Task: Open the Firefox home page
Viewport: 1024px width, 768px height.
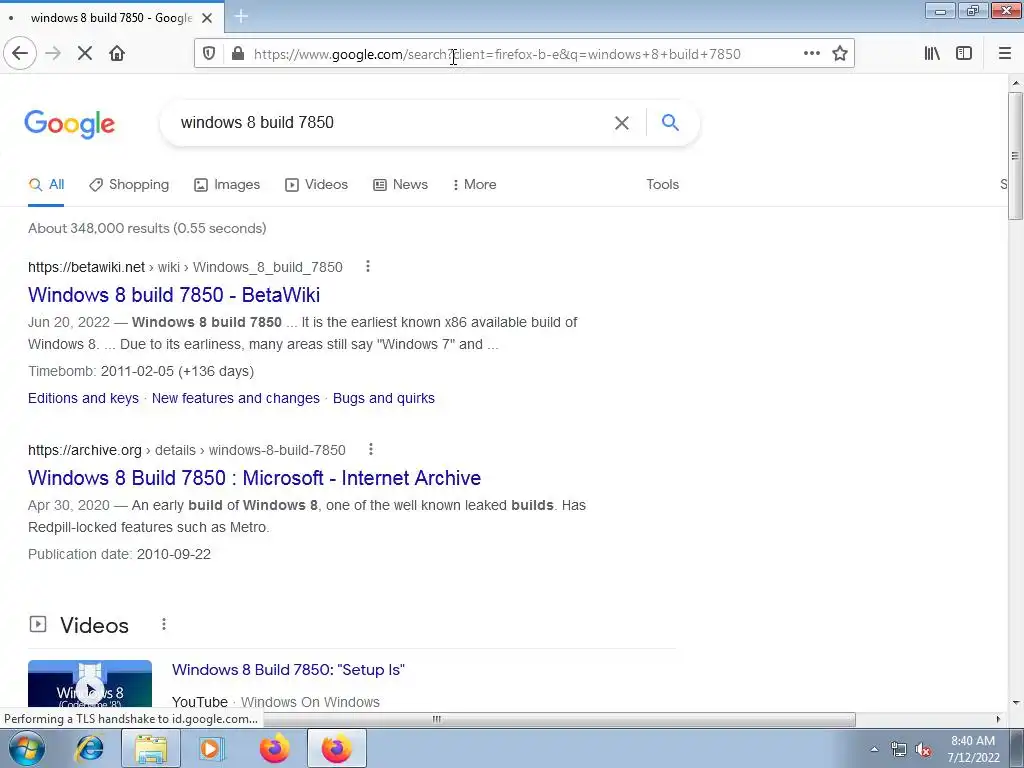Action: pos(117,54)
